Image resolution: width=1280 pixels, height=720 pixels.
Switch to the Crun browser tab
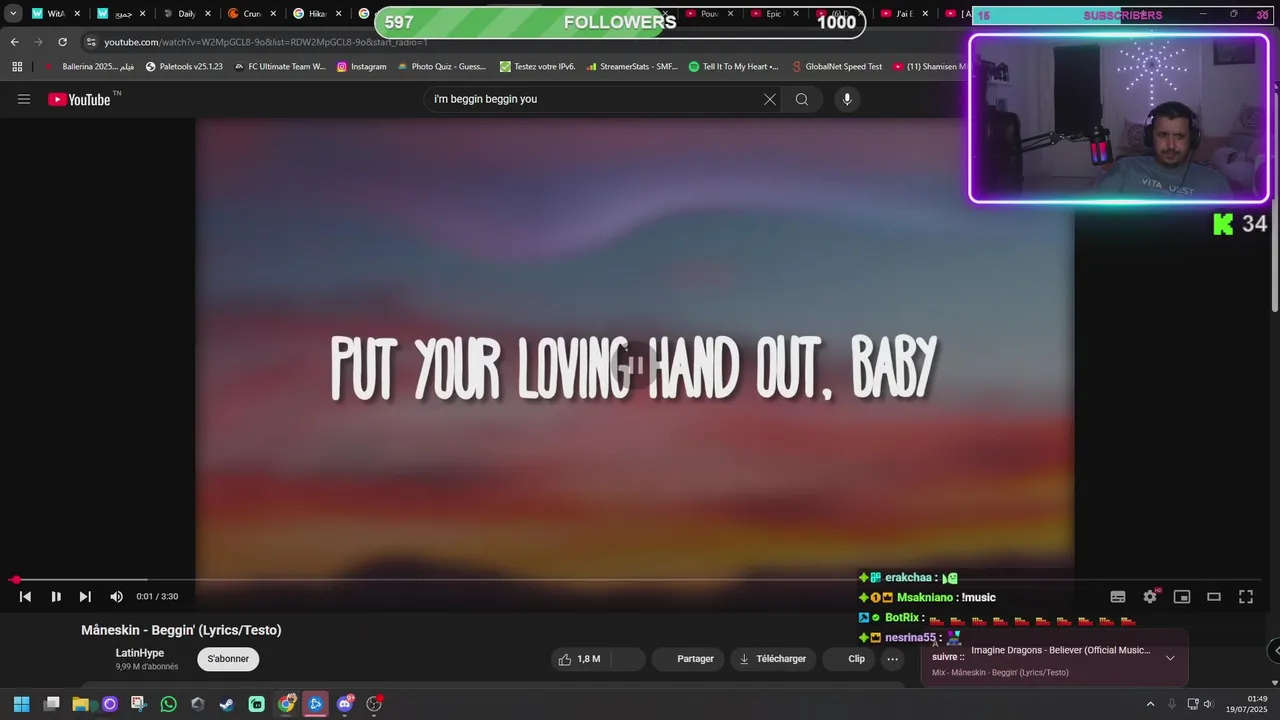251,14
